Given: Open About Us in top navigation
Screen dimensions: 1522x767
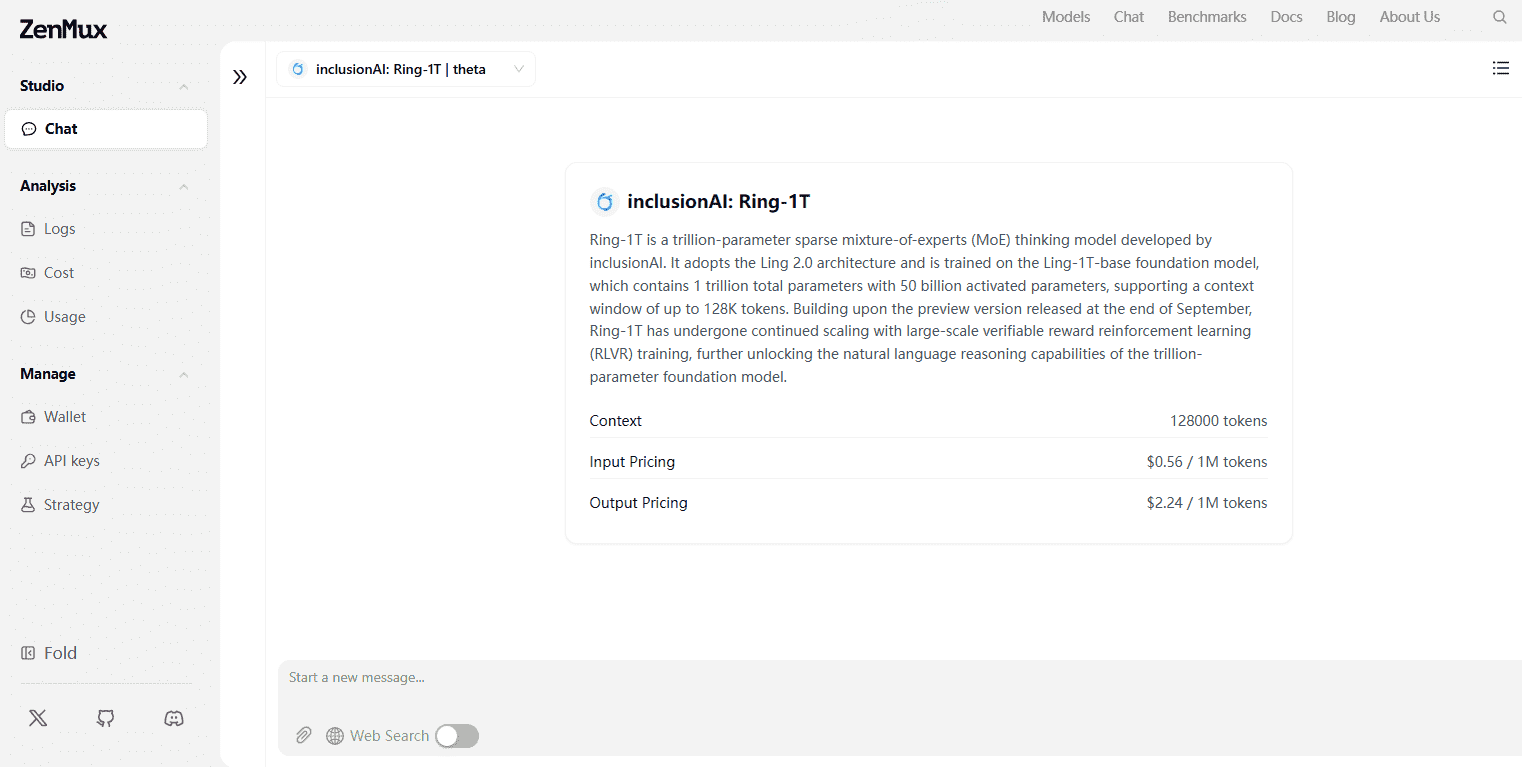Looking at the screenshot, I should pos(1410,17).
